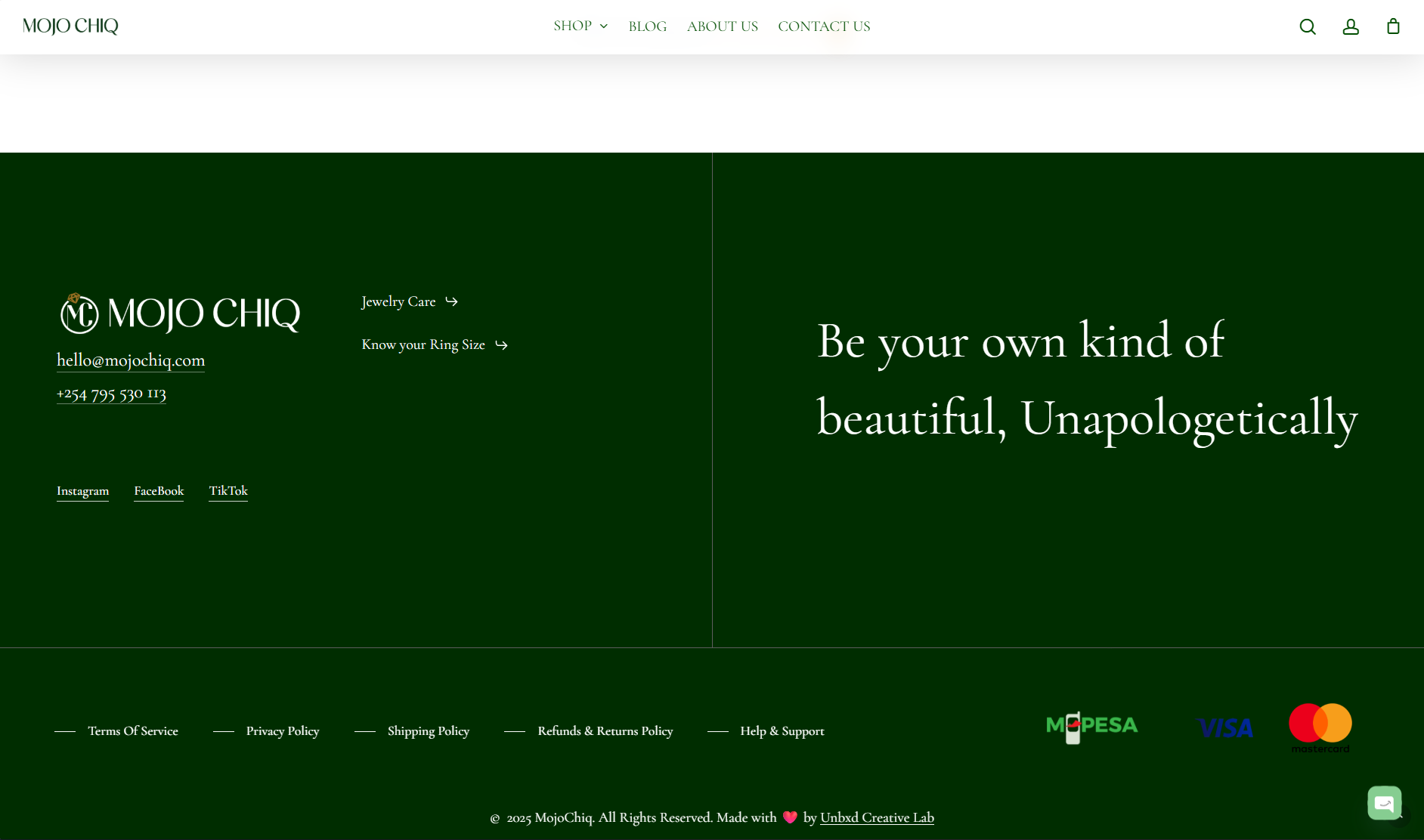Visit the TikTok social link
The width and height of the screenshot is (1424, 840).
228,491
